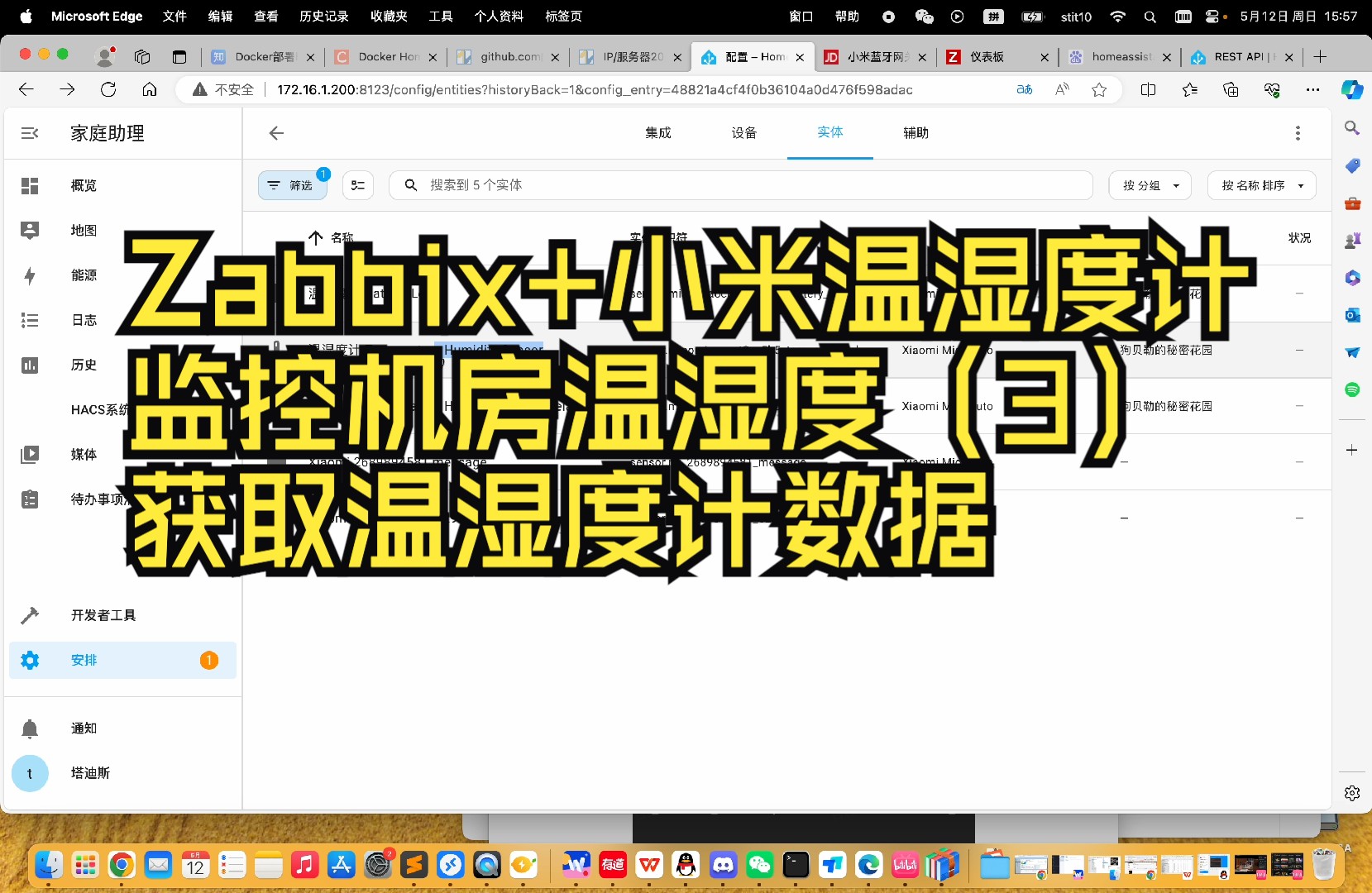This screenshot has width=1372, height=893.
Task: Open WeChat from the Dock
Action: [x=759, y=865]
